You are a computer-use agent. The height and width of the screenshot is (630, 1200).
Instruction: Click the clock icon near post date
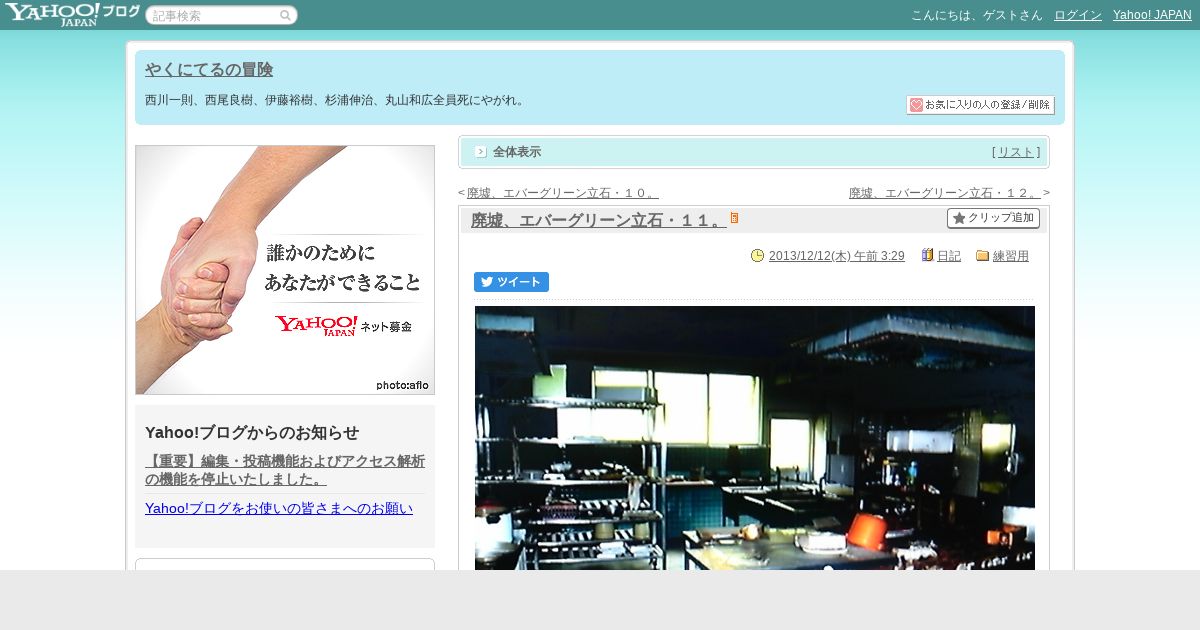pyautogui.click(x=757, y=256)
